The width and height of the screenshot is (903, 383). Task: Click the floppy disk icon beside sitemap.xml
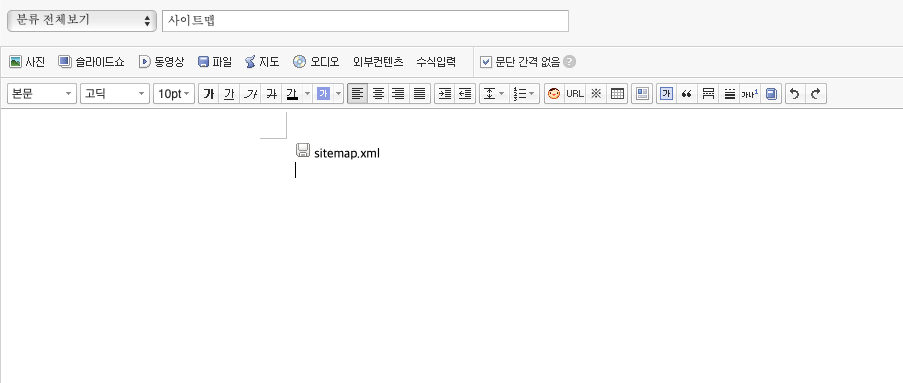tap(303, 150)
